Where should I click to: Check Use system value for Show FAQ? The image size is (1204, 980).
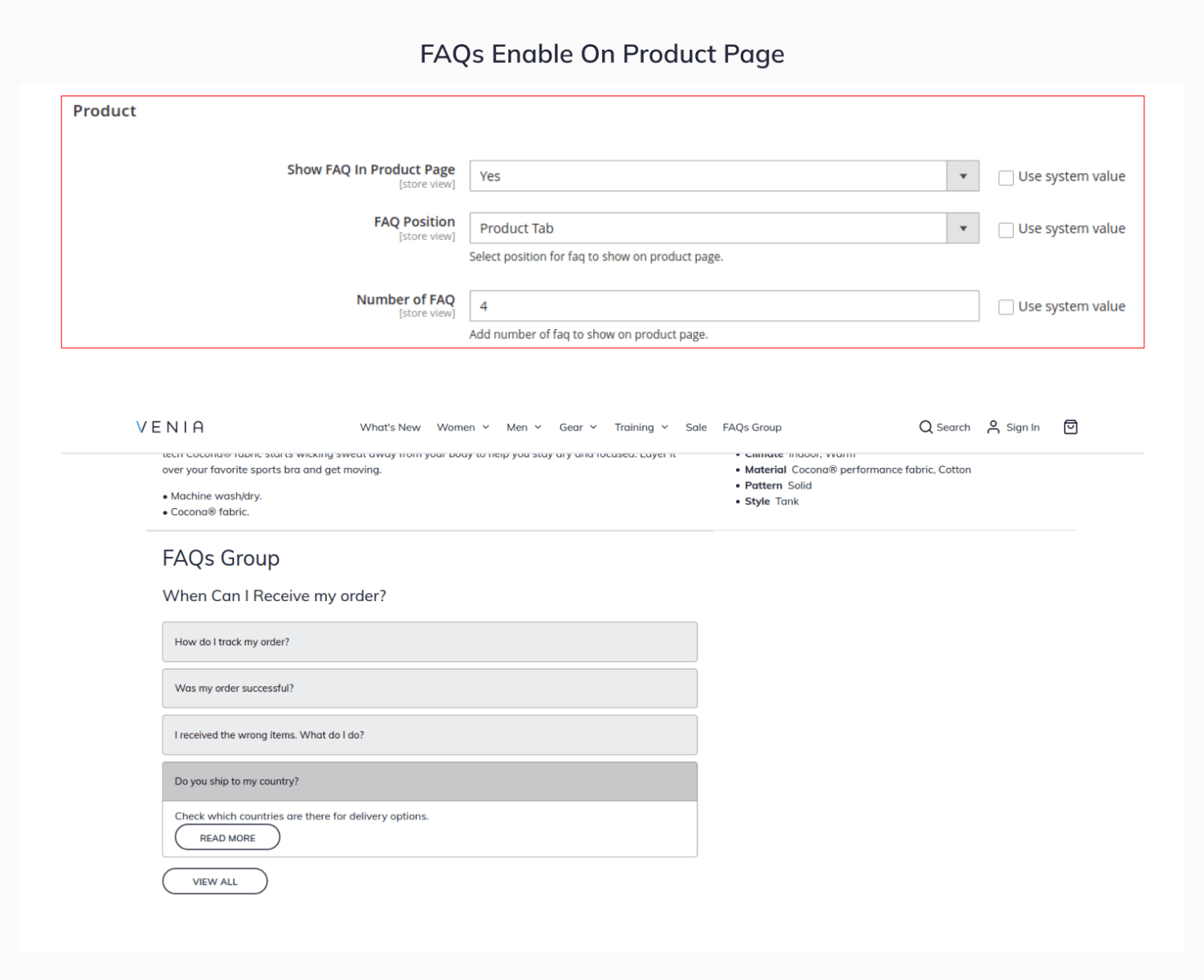click(1006, 177)
